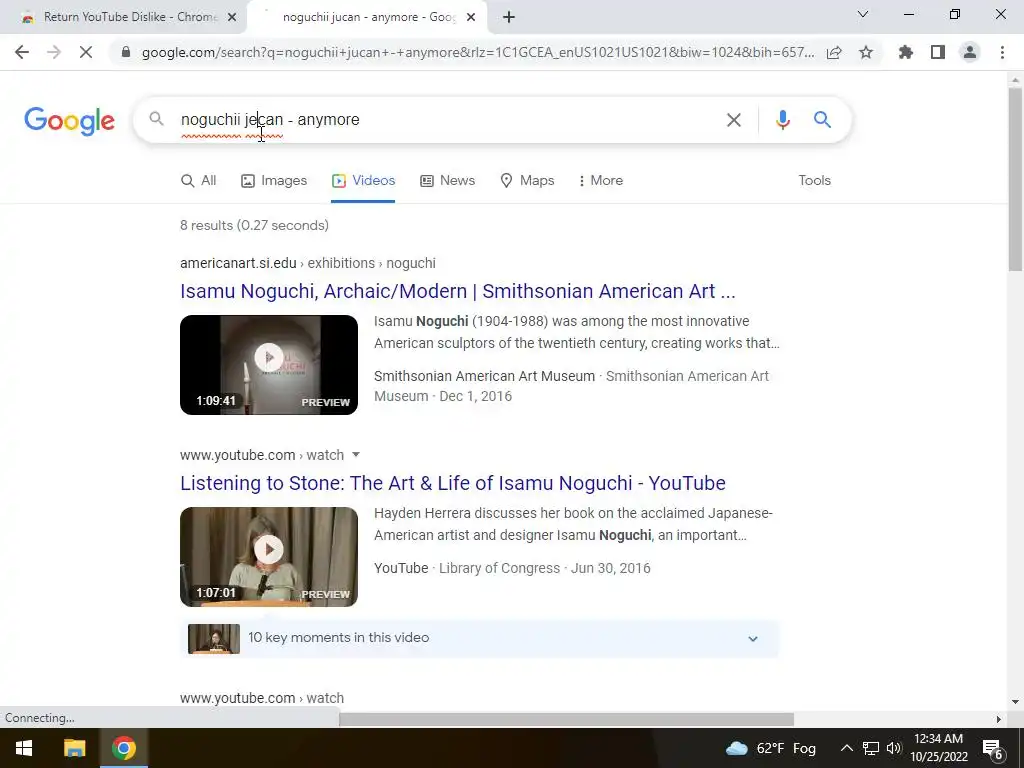Open the More search filters menu
This screenshot has height=768, width=1024.
point(601,180)
